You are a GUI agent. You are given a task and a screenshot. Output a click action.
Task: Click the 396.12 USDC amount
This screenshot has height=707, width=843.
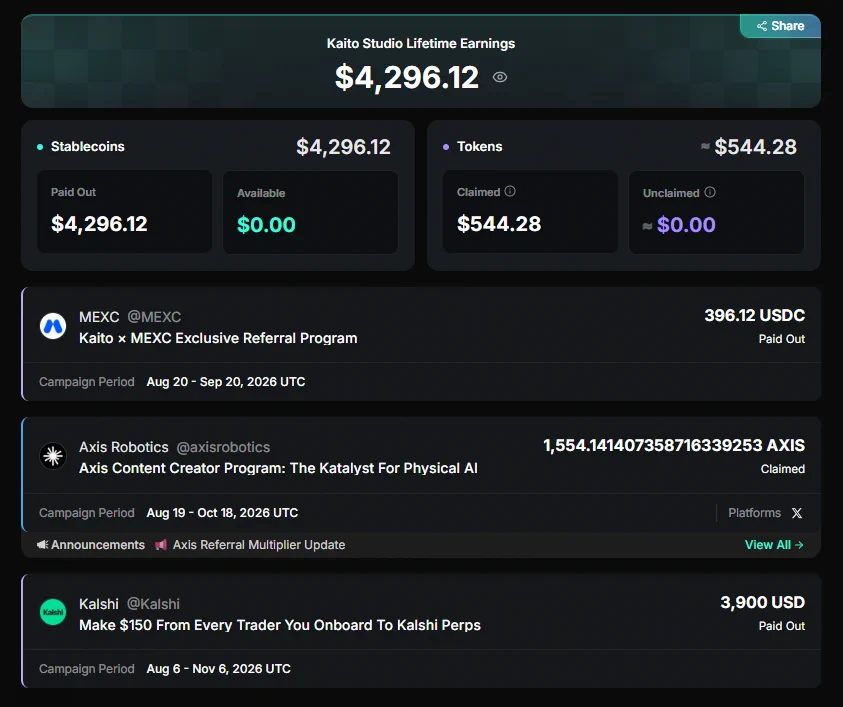point(755,316)
